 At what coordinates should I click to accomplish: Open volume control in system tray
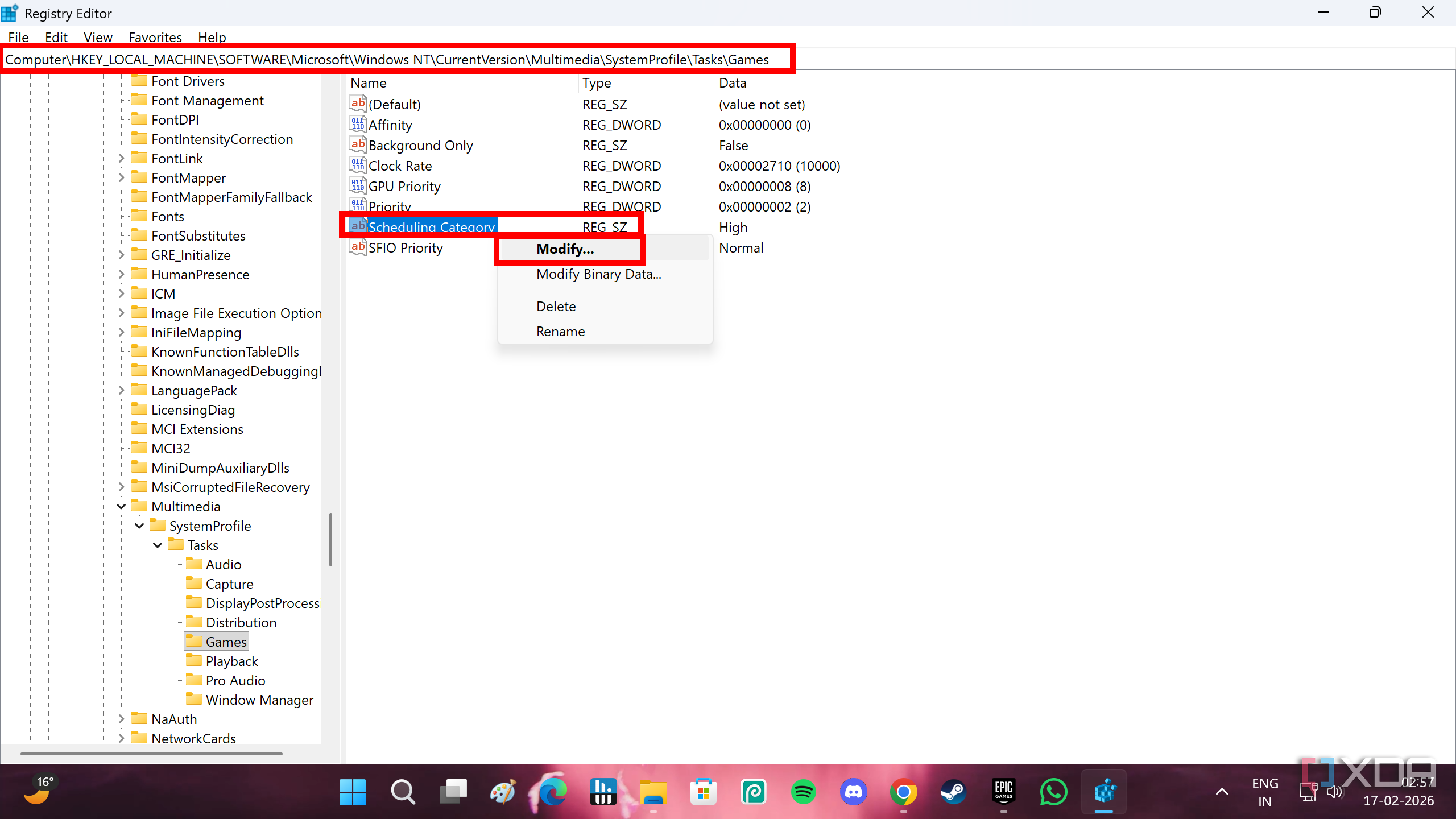[1334, 792]
